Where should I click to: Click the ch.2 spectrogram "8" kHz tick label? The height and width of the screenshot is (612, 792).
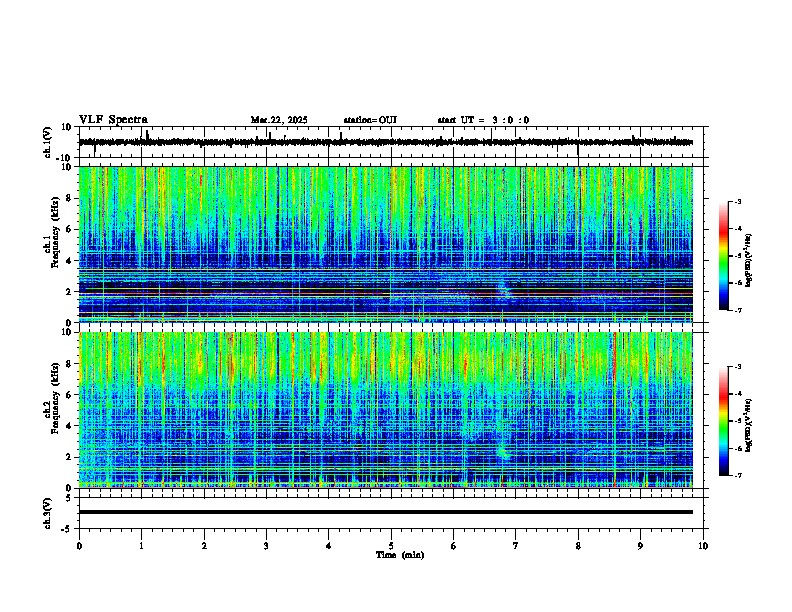pyautogui.click(x=70, y=364)
